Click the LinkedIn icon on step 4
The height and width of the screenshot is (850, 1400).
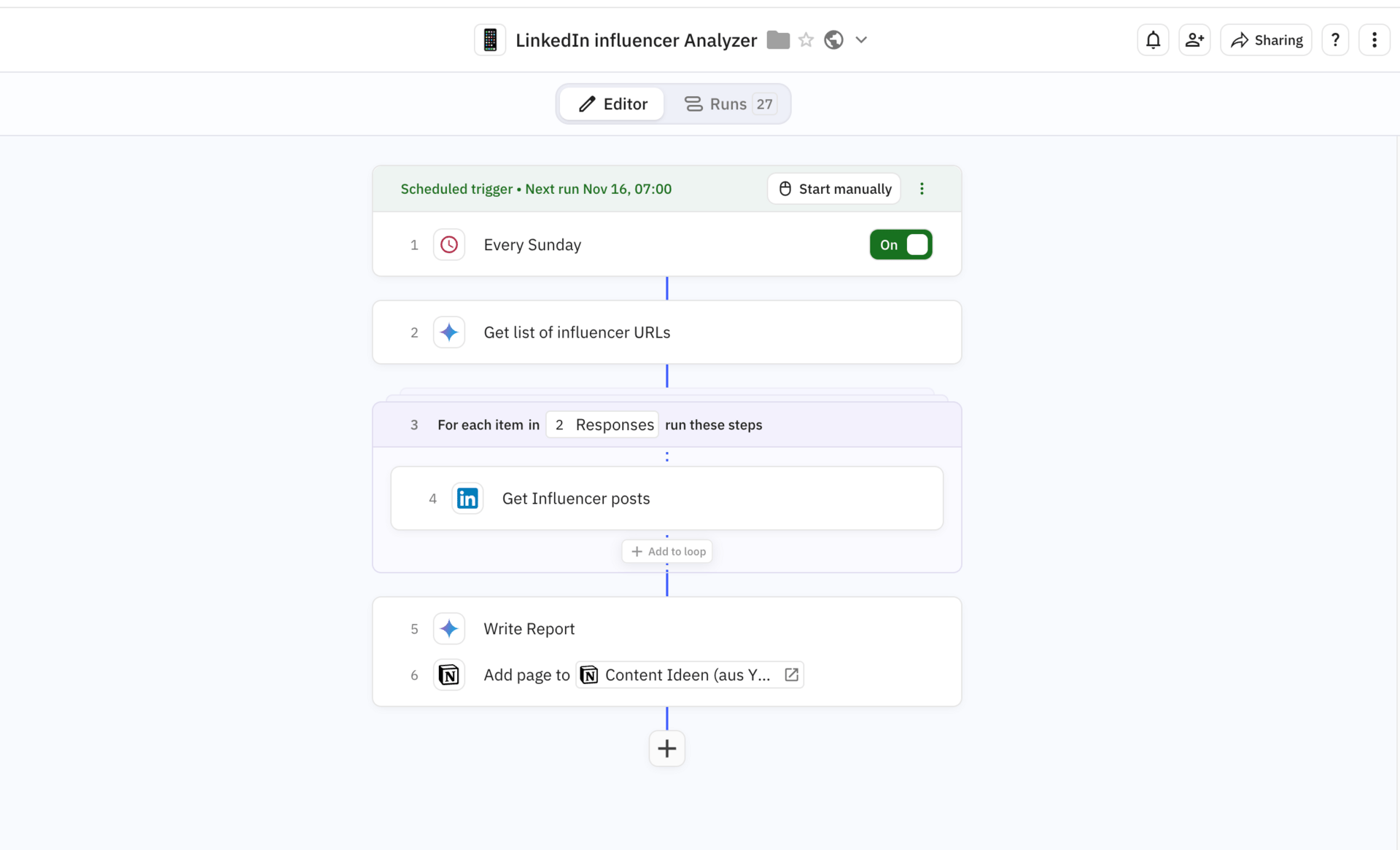tap(467, 499)
